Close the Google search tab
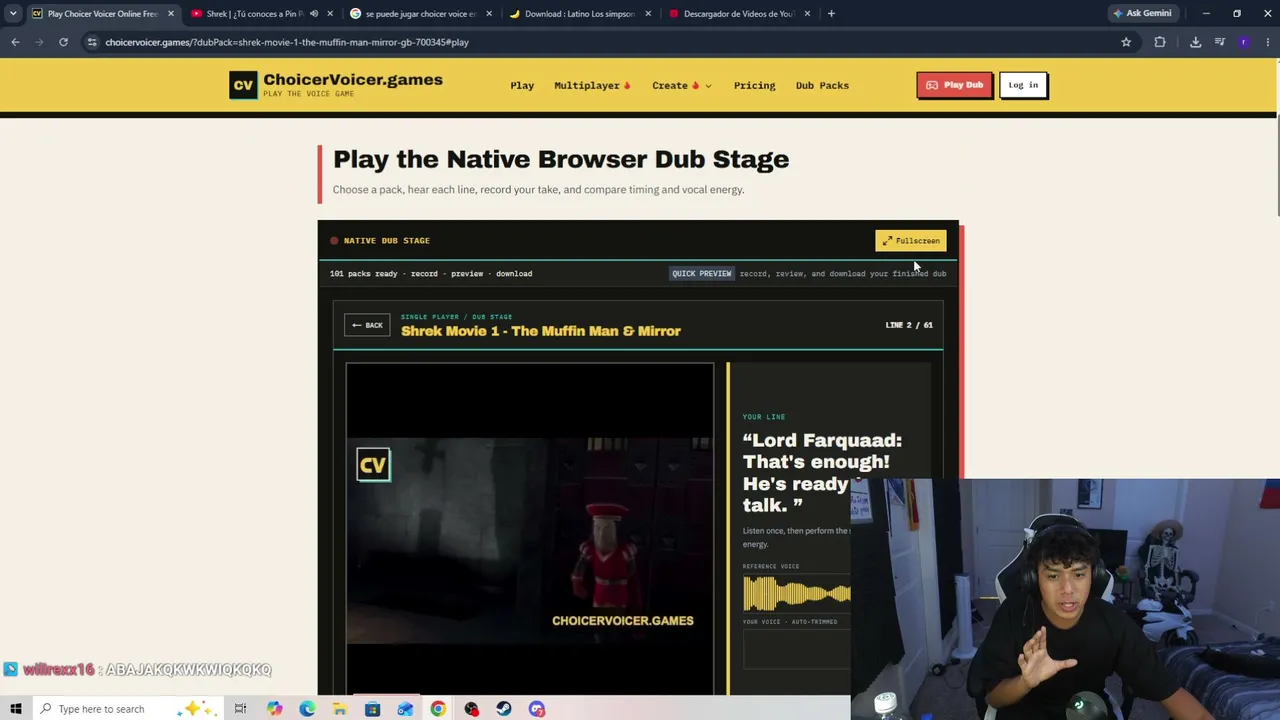Image resolution: width=1280 pixels, height=720 pixels. 489,14
